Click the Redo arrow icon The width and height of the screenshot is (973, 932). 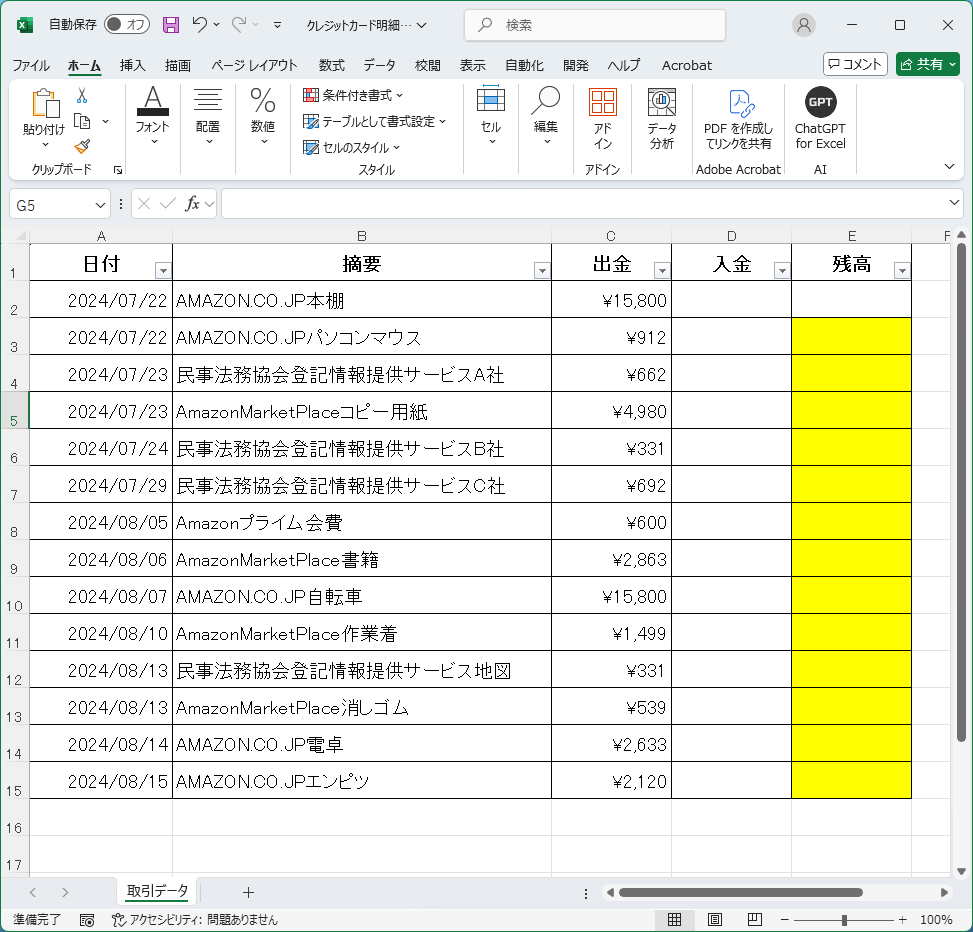tap(239, 25)
